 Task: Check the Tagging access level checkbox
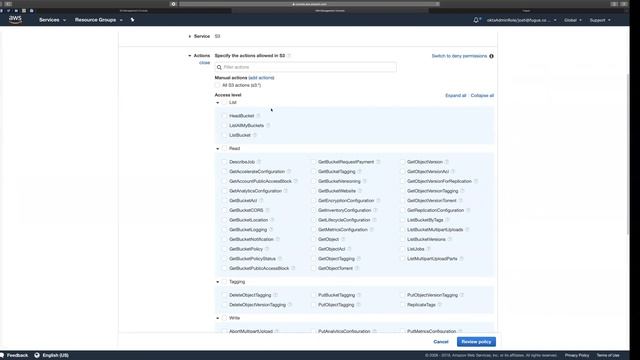tap(224, 282)
